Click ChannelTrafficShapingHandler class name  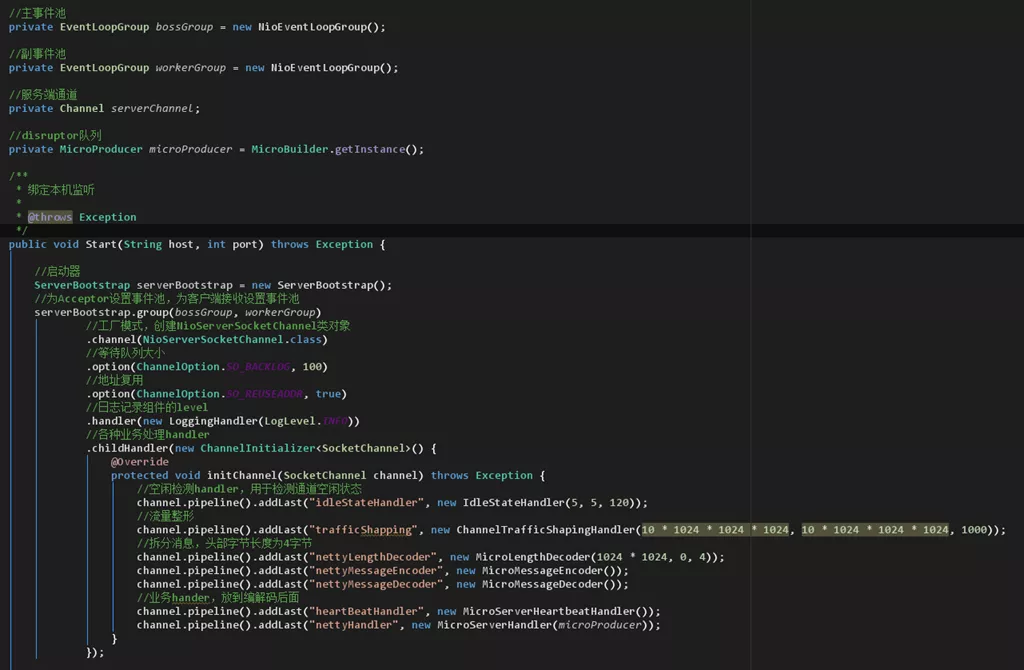(x=545, y=530)
